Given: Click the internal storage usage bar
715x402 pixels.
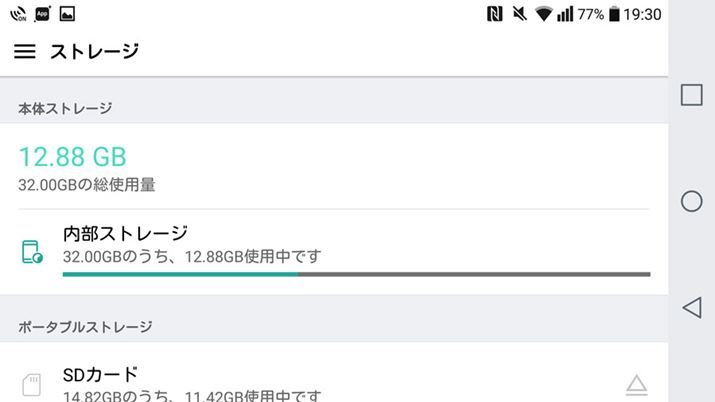Looking at the screenshot, I should [x=355, y=273].
